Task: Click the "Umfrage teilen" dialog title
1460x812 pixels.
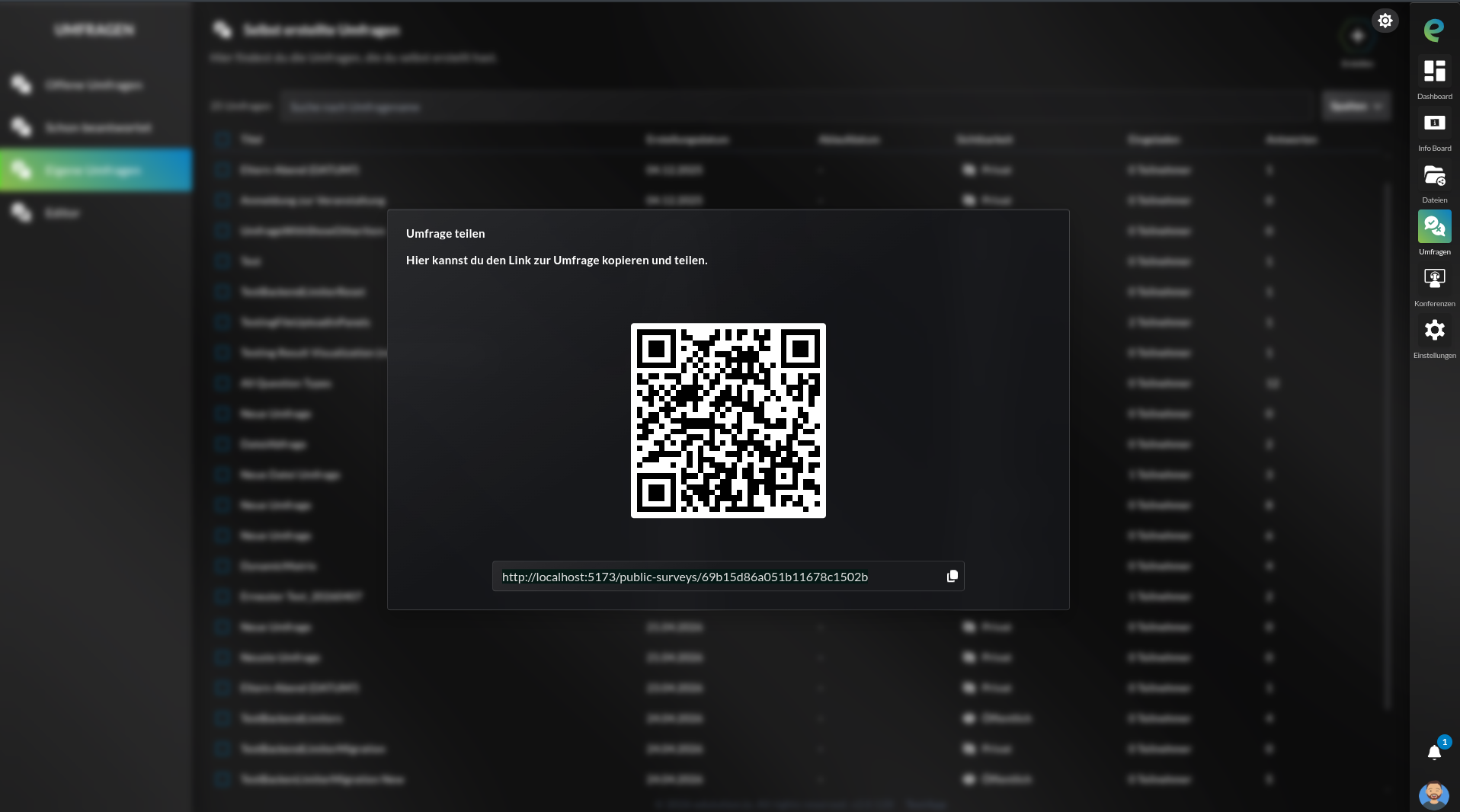Action: (x=445, y=234)
